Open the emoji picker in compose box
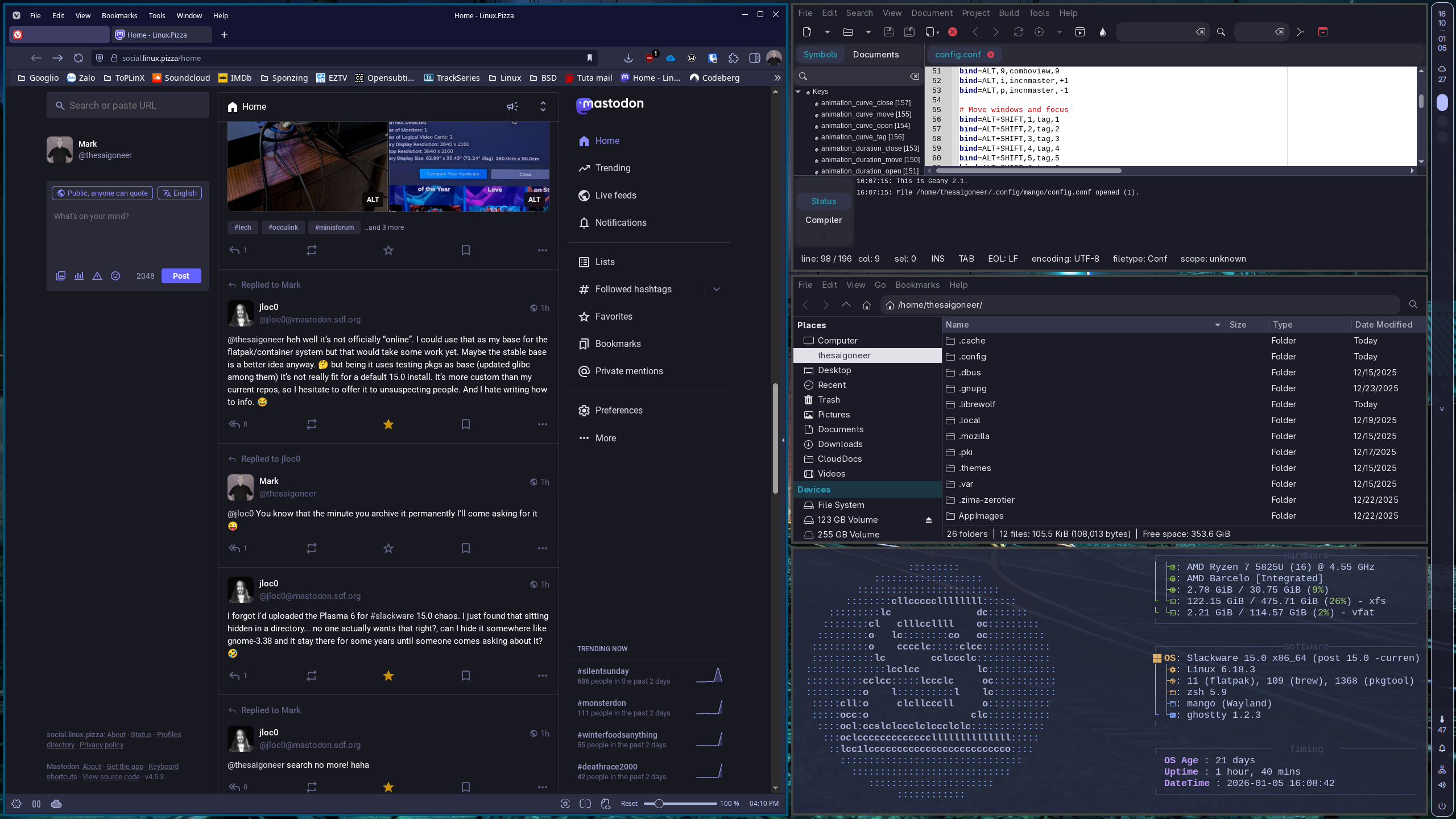The width and height of the screenshot is (1456, 819). tap(115, 276)
